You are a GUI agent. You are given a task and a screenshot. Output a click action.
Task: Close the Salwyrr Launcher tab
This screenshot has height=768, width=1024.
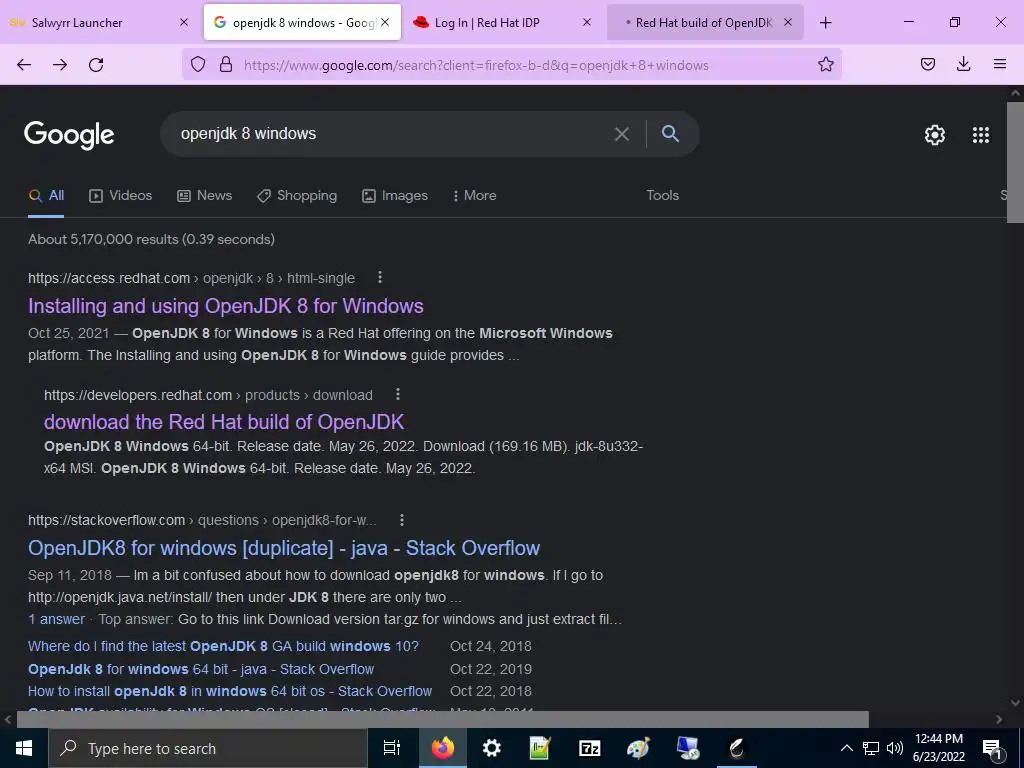pyautogui.click(x=184, y=22)
